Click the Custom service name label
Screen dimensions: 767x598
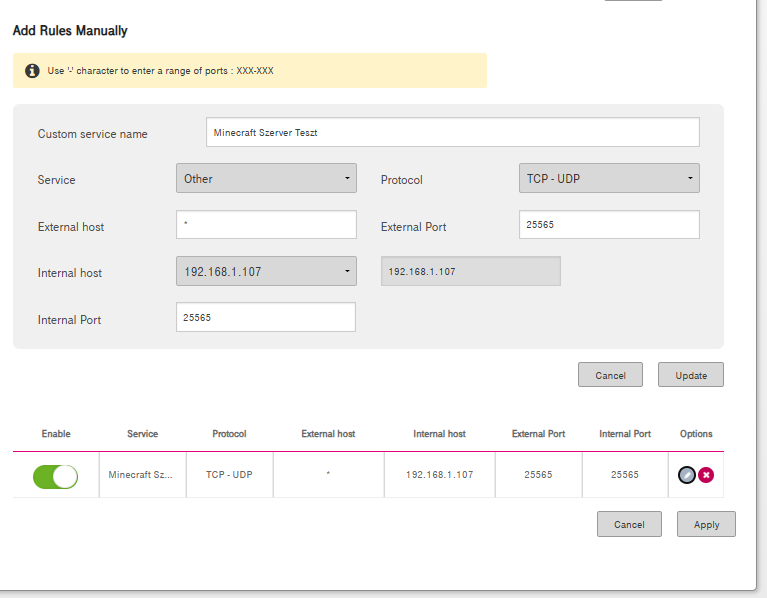(x=92, y=134)
